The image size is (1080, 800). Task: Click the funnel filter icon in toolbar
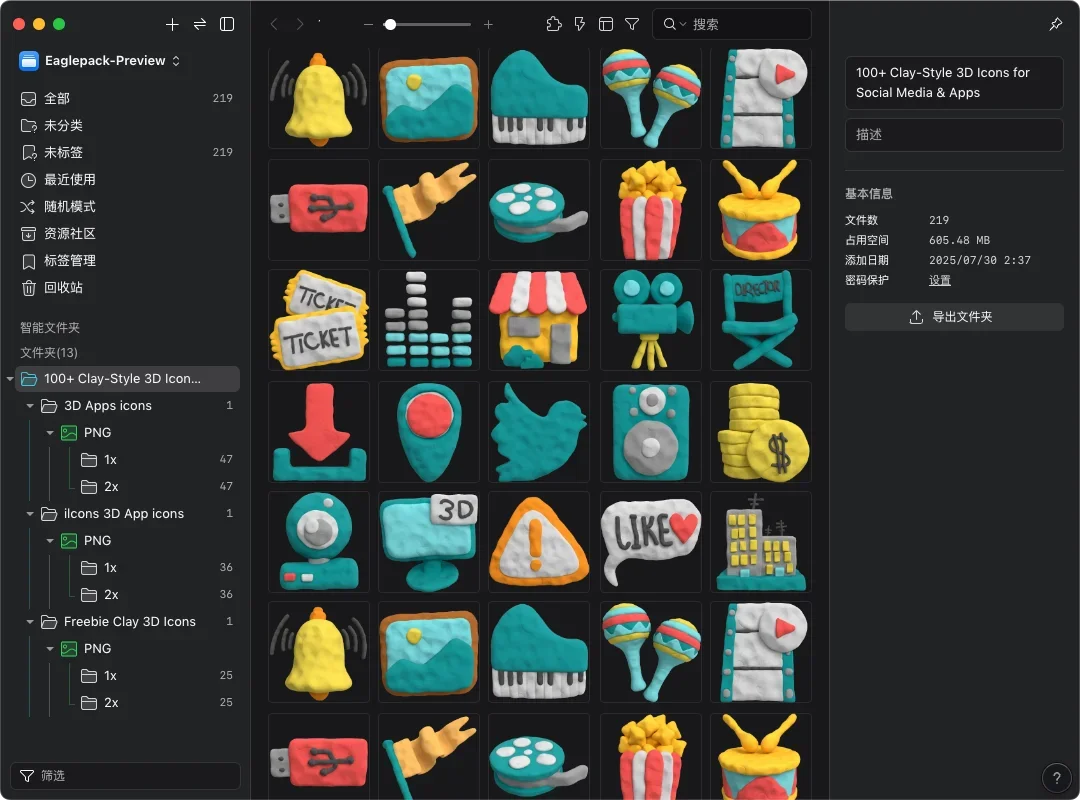(632, 24)
